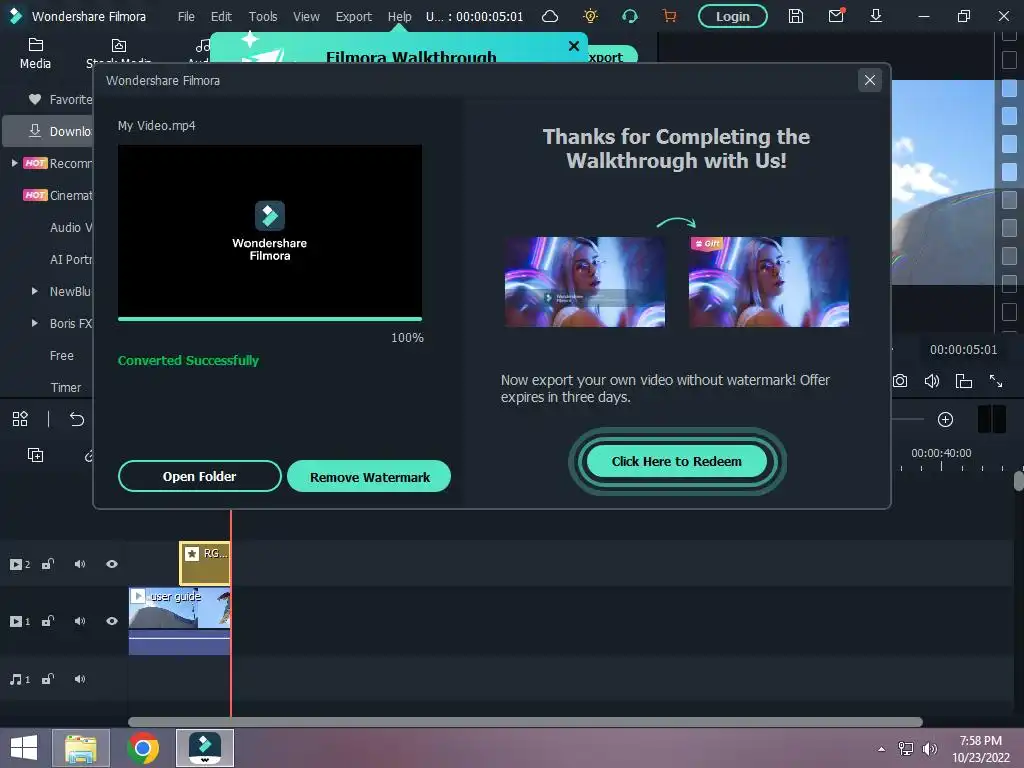Open the Edit menu
The height and width of the screenshot is (768, 1024).
(x=221, y=16)
